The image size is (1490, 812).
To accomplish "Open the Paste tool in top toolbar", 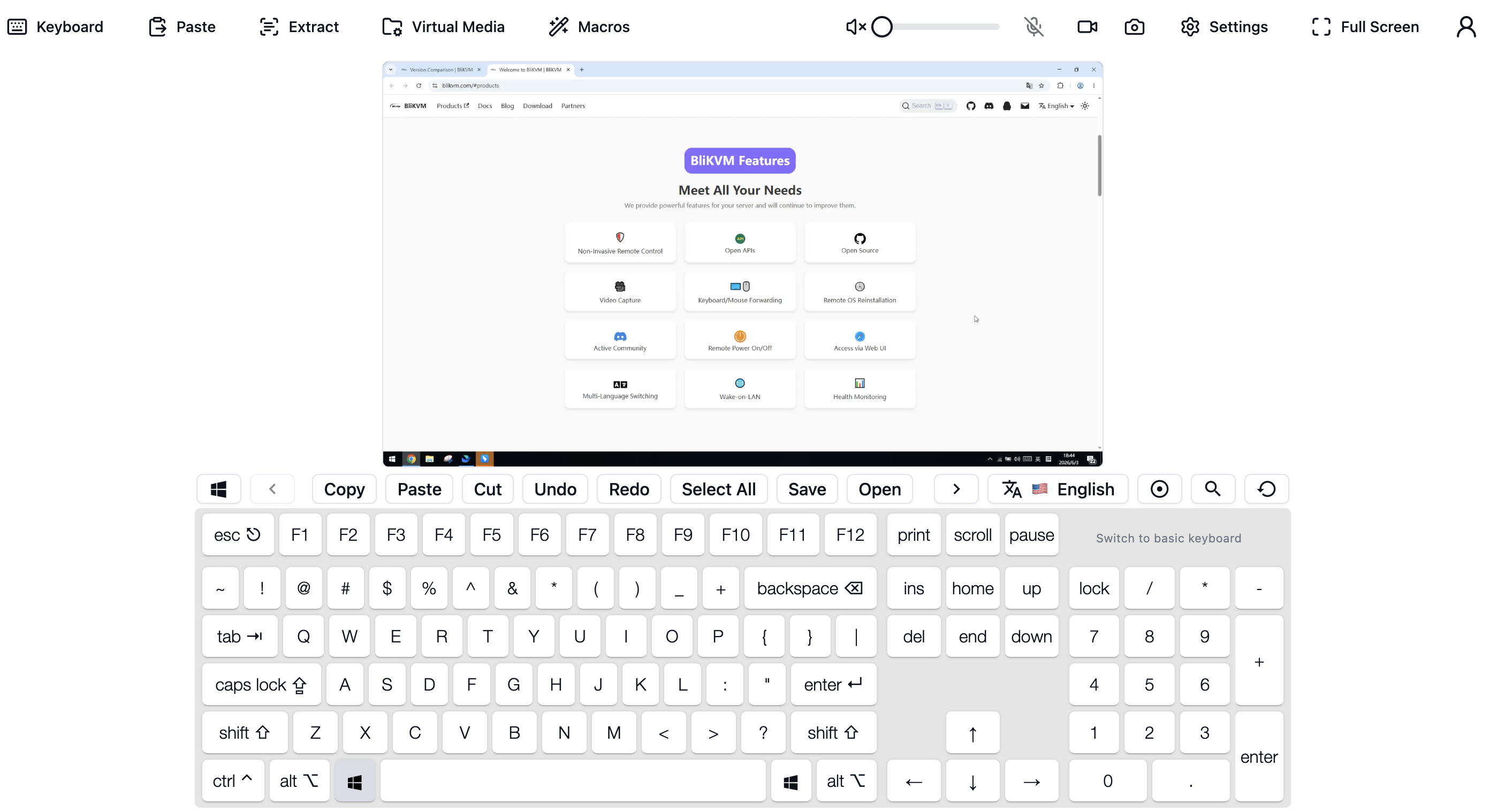I will click(181, 27).
